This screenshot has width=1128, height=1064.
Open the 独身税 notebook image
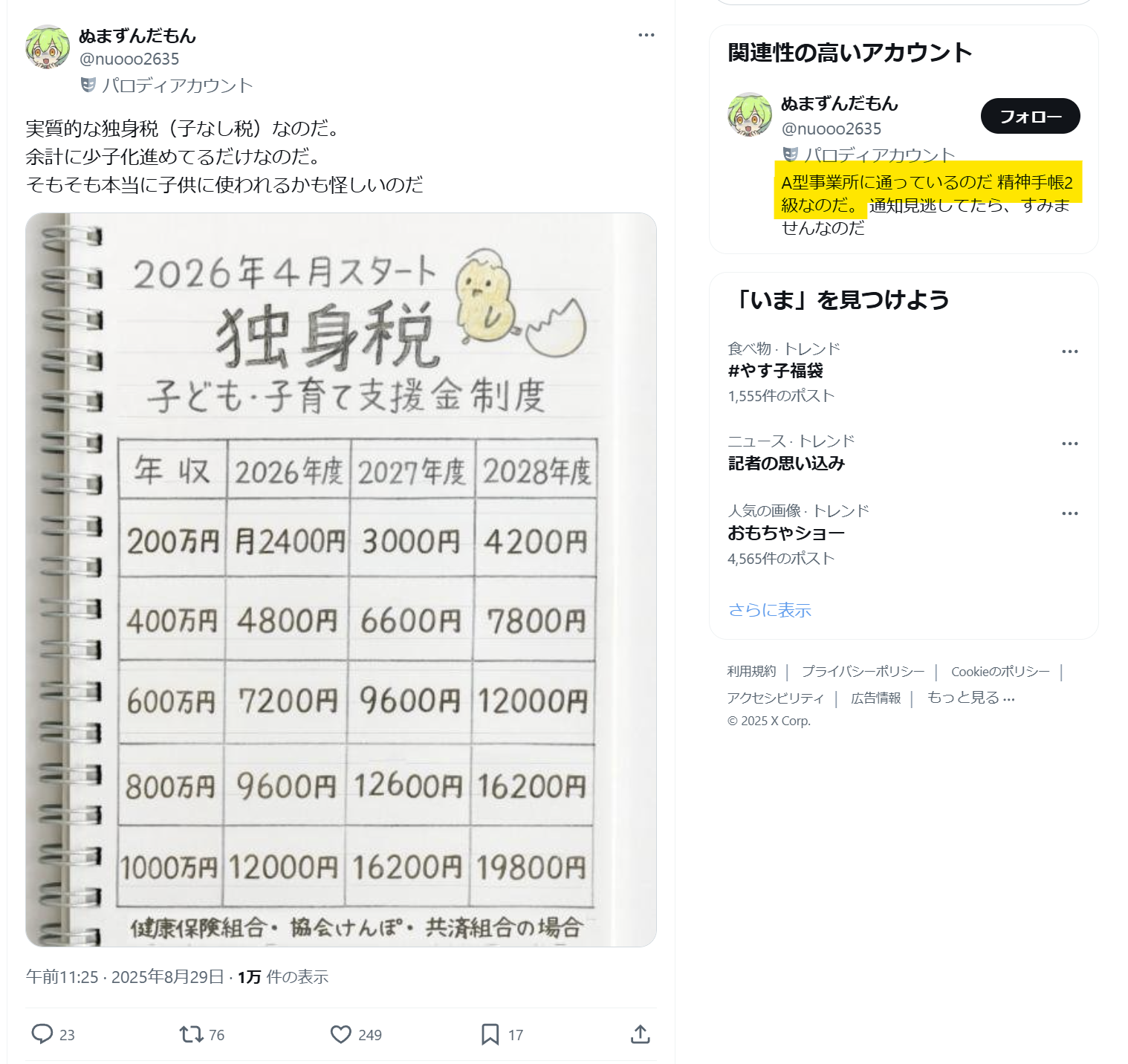point(341,580)
